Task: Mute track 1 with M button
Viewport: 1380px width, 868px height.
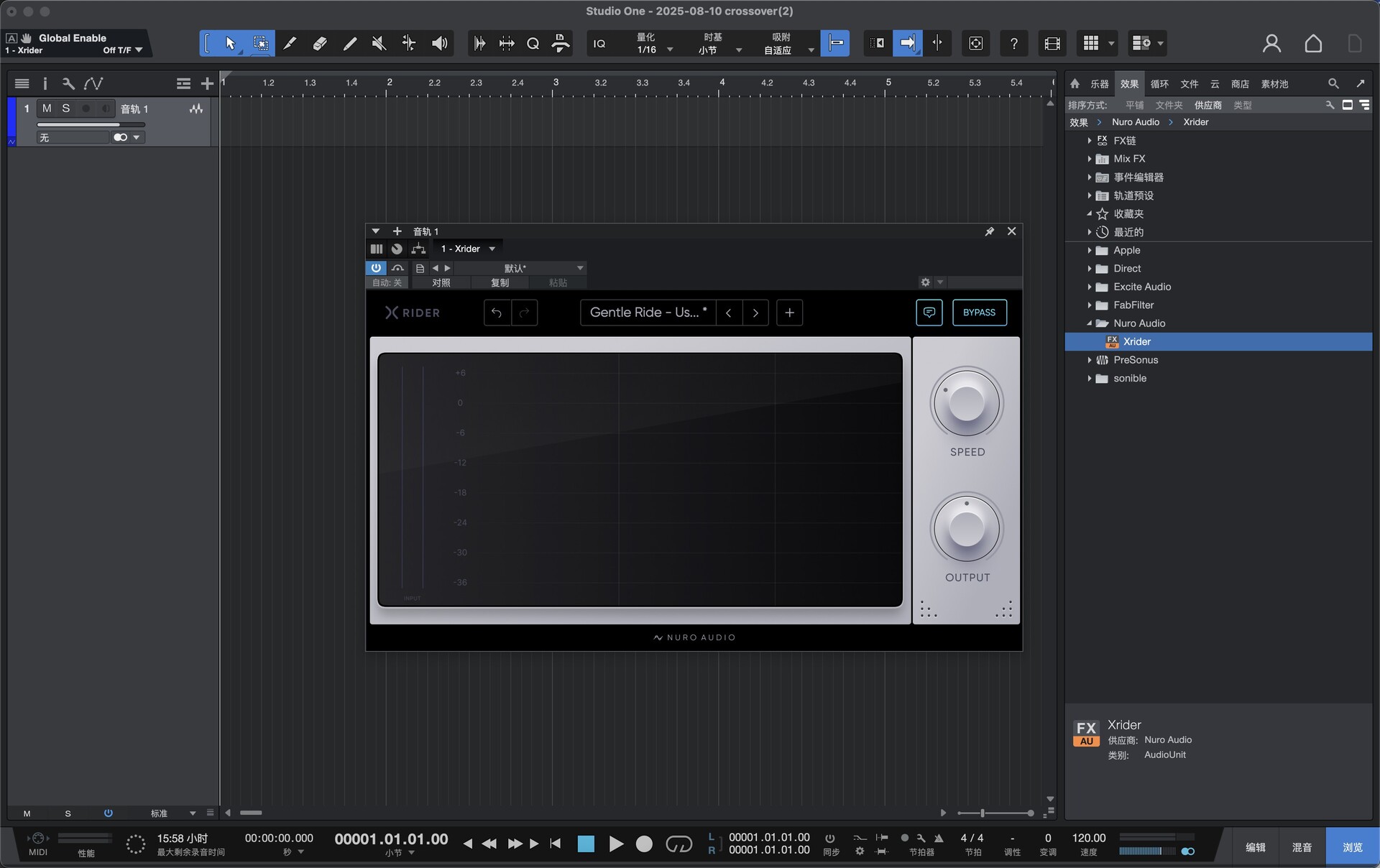Action: coord(47,108)
